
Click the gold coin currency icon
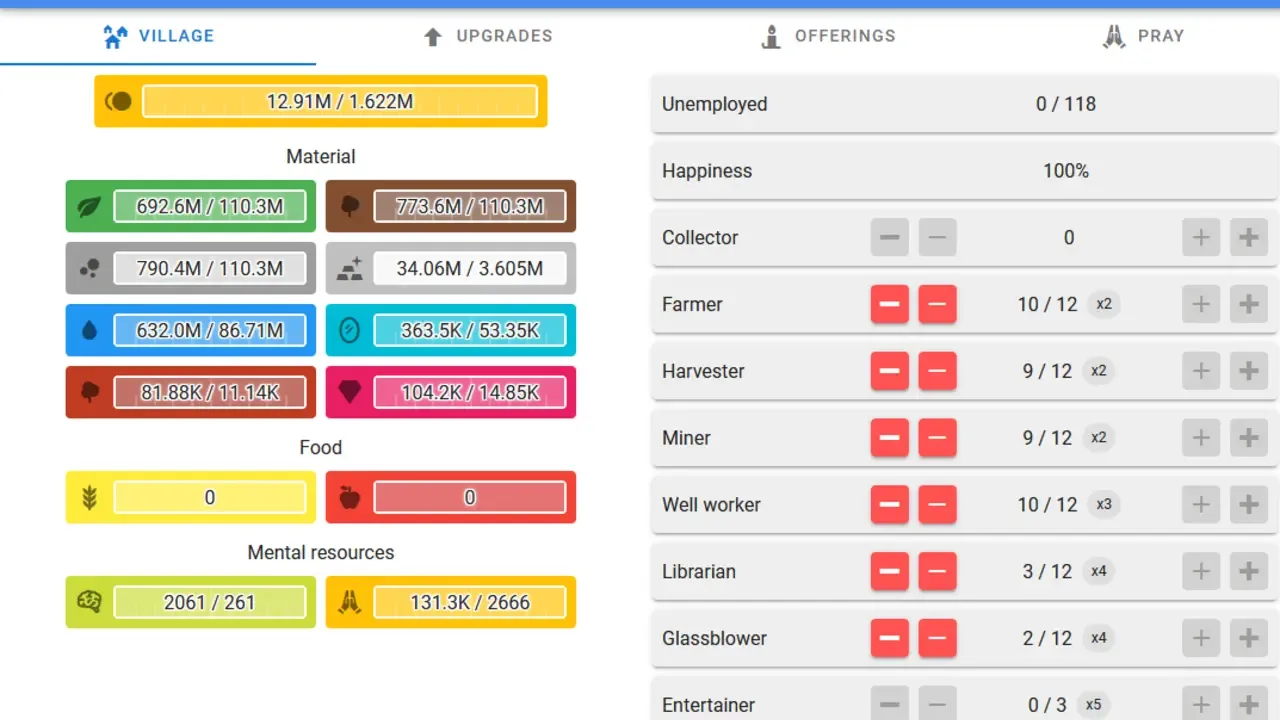pyautogui.click(x=118, y=101)
